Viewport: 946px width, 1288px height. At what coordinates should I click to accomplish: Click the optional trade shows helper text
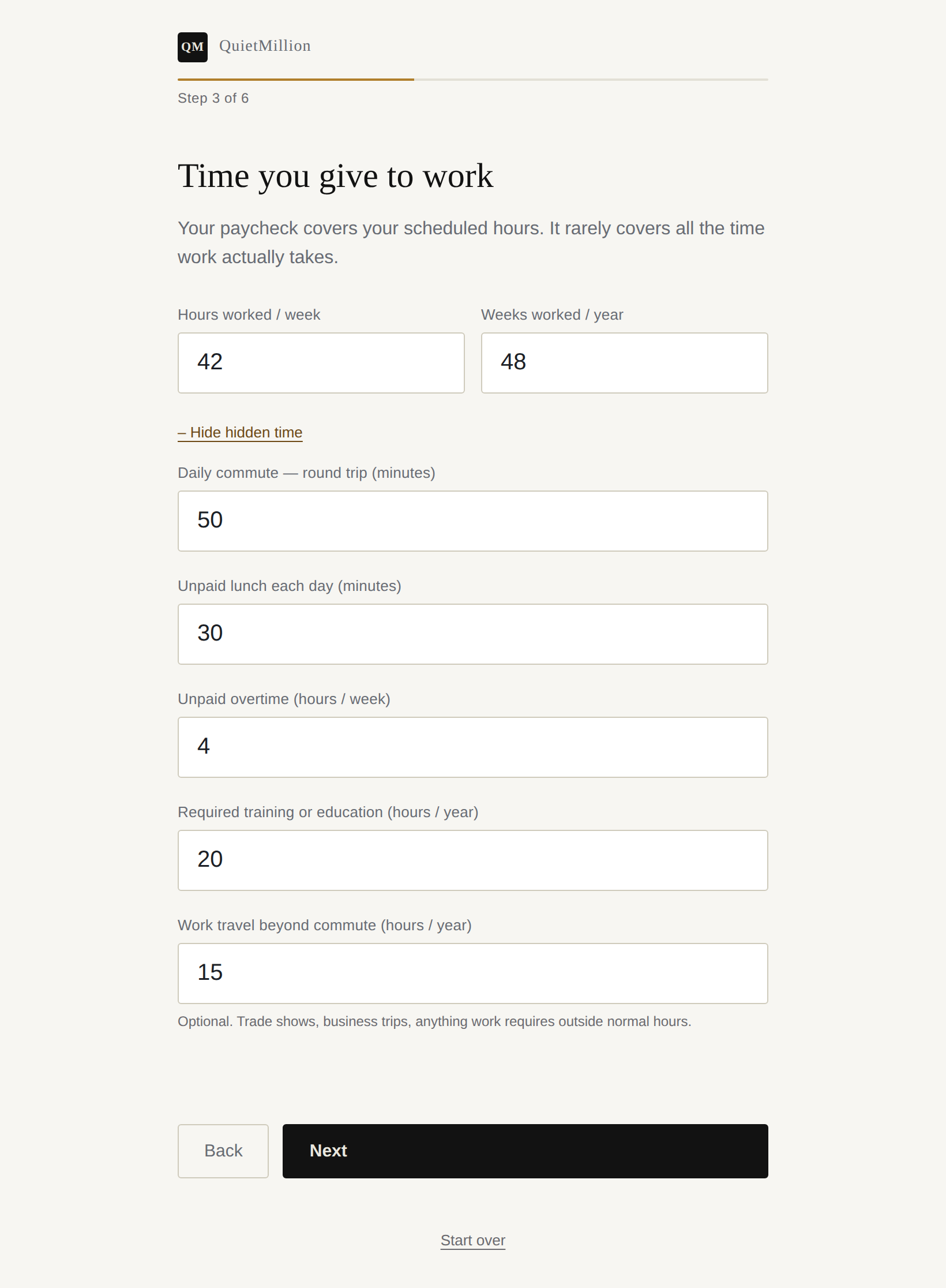(x=434, y=1021)
